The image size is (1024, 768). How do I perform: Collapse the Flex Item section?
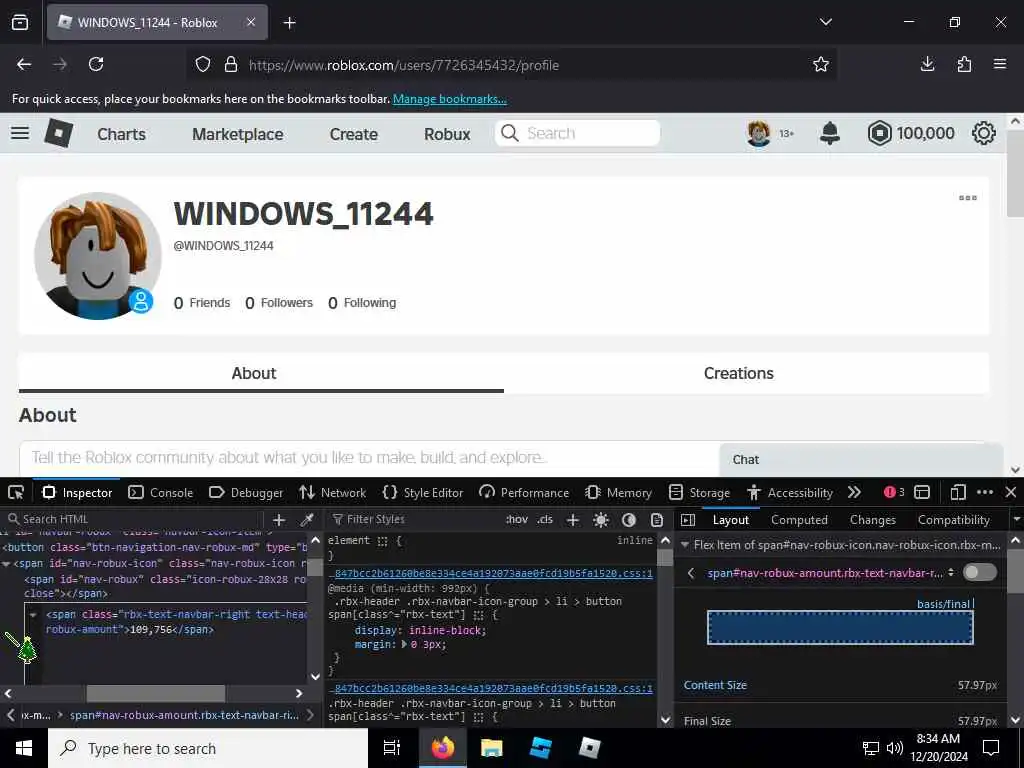(x=684, y=545)
